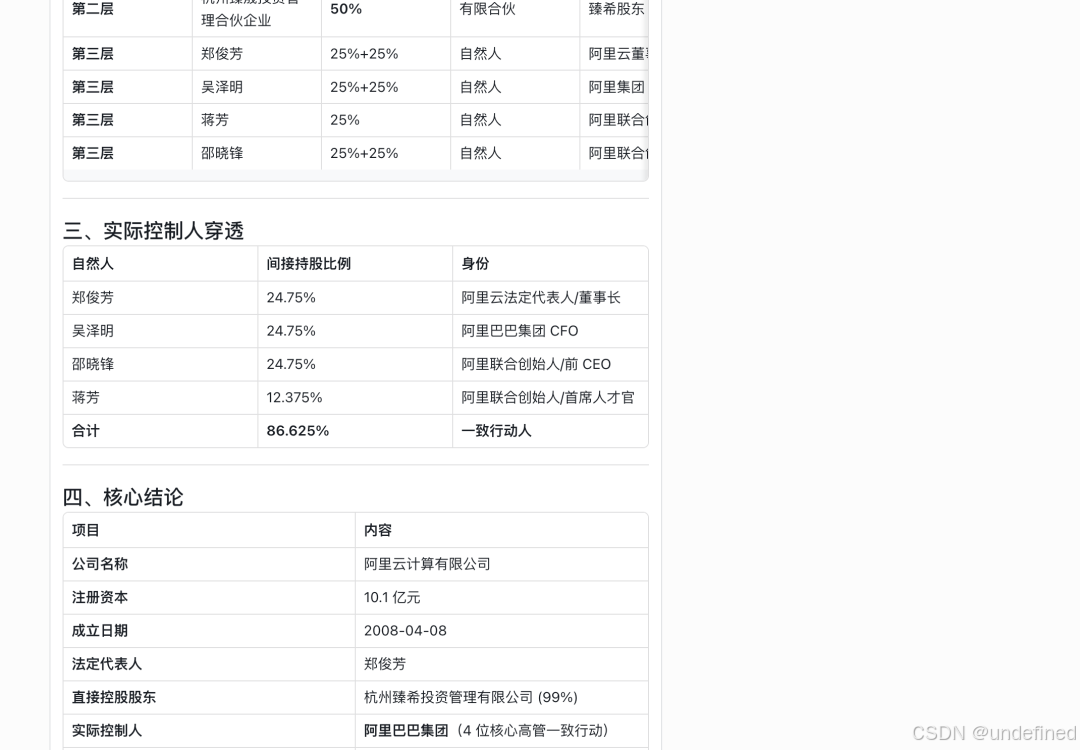Click the 项目 column header

[85, 530]
